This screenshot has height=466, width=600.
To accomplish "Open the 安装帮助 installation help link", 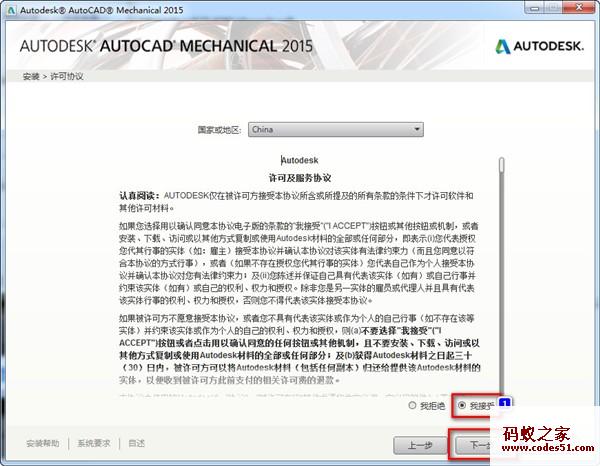I will (x=43, y=443).
